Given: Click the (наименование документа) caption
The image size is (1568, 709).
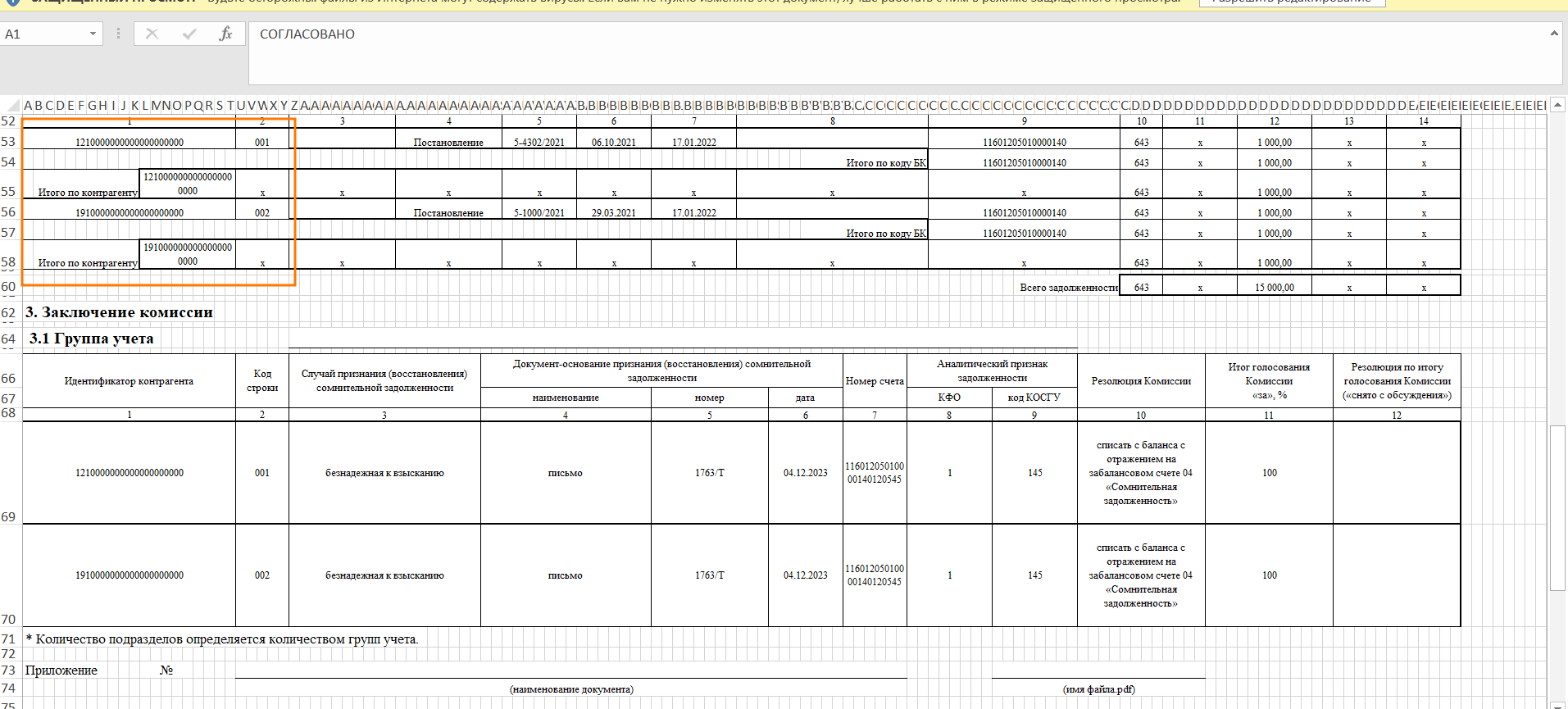Looking at the screenshot, I should [x=571, y=689].
